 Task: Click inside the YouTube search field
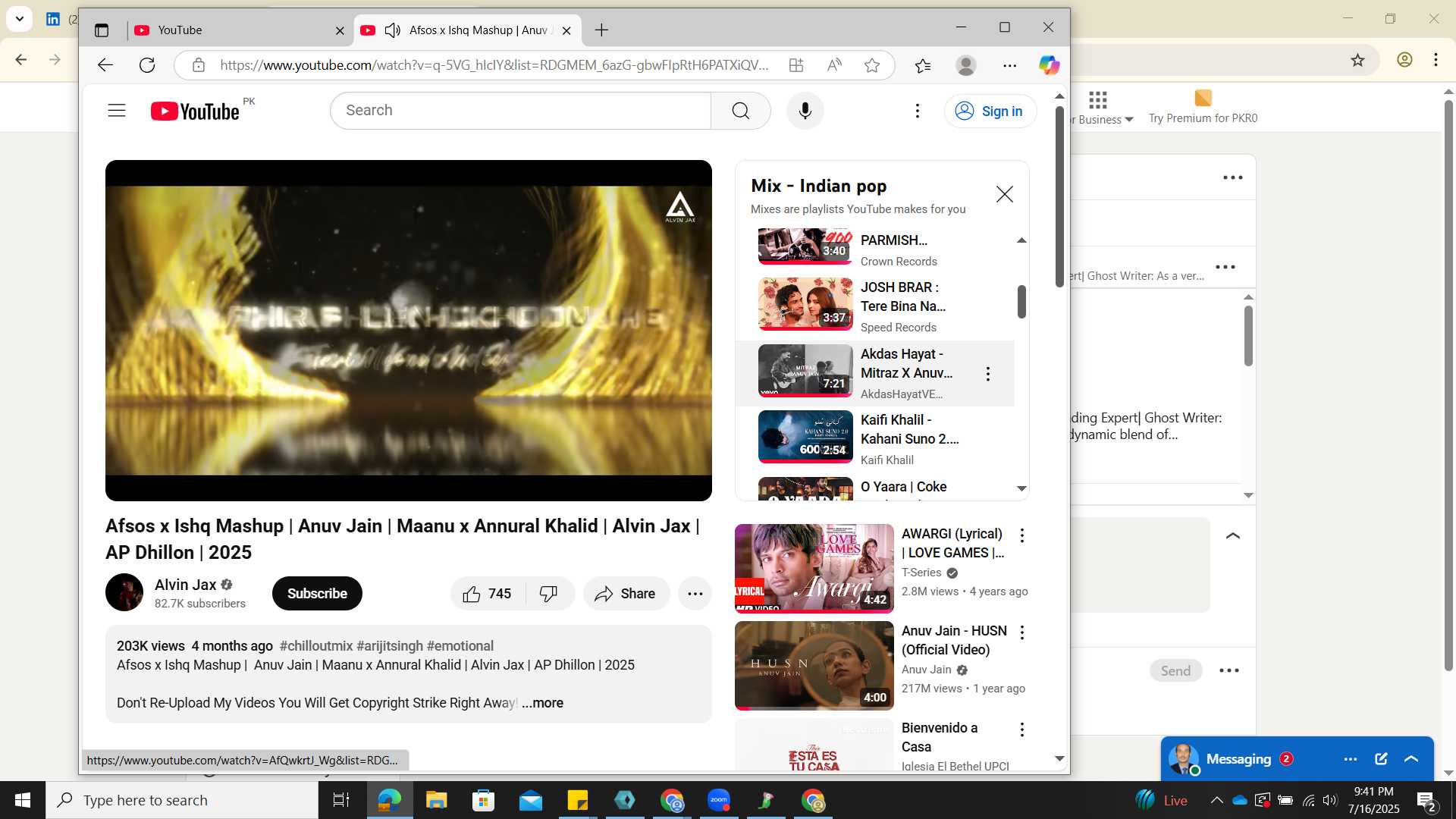[521, 111]
